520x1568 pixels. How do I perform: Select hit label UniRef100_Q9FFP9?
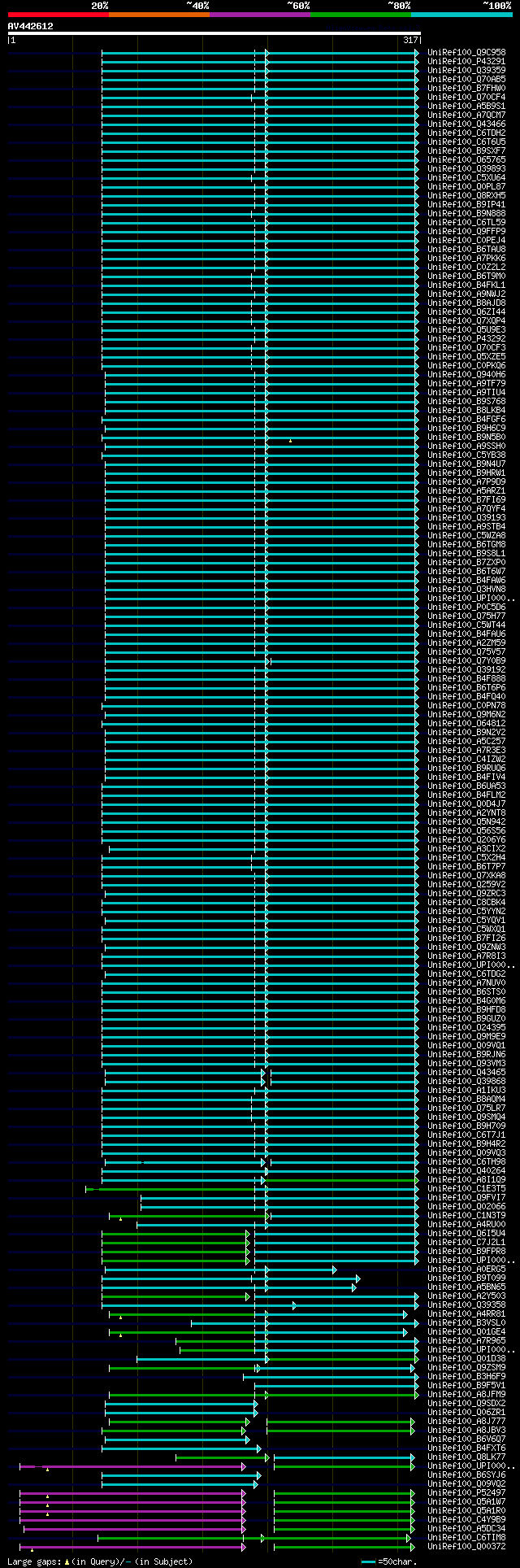[x=466, y=231]
